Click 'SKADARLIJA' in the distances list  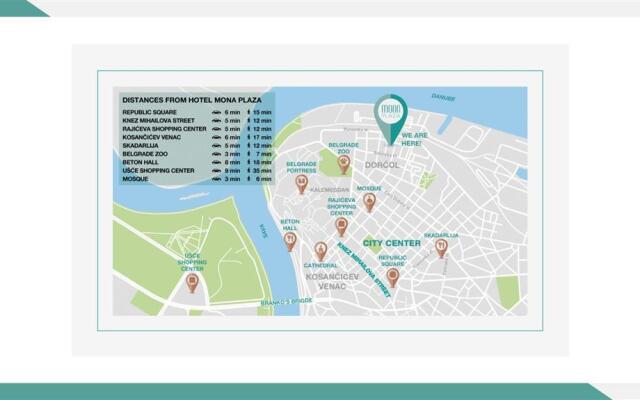[140, 145]
